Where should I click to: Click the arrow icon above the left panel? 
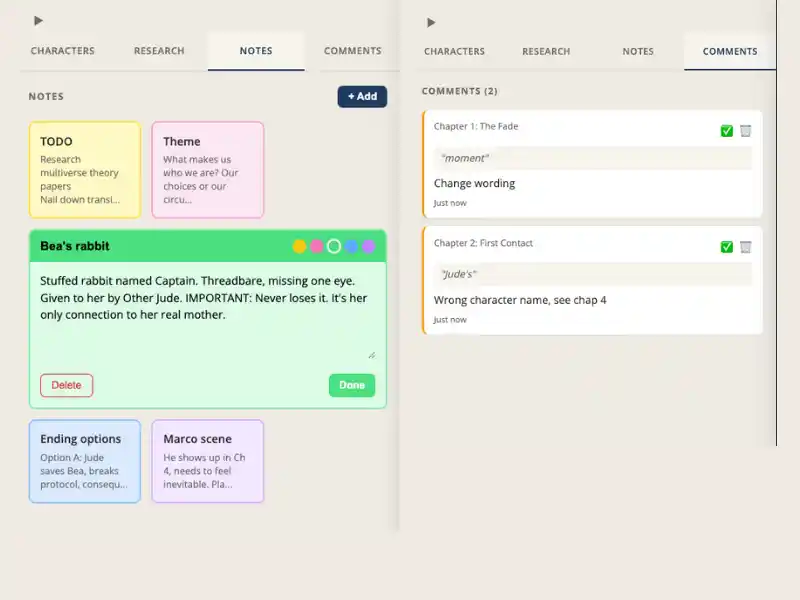[x=38, y=18]
